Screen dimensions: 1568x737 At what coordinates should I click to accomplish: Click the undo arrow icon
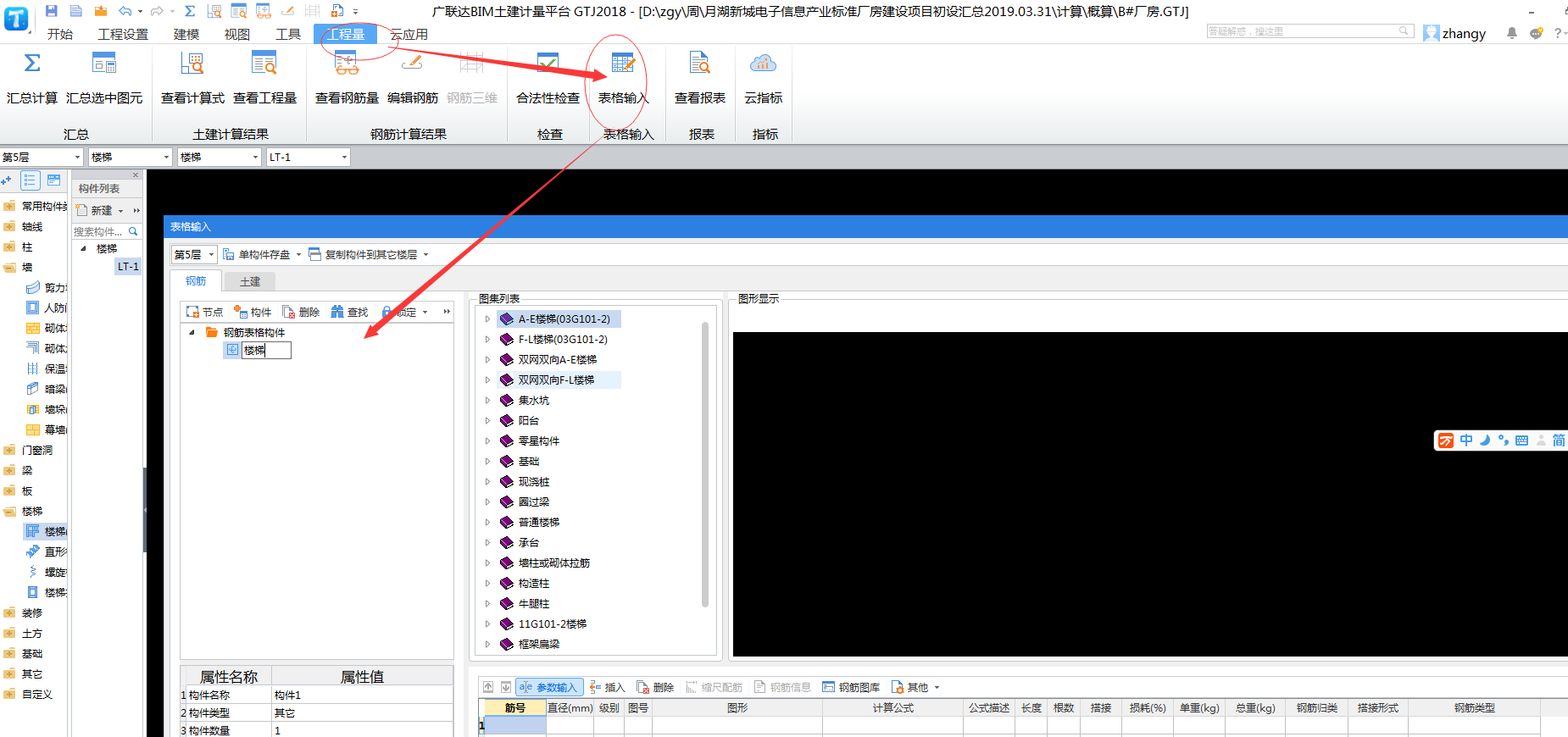click(x=125, y=11)
